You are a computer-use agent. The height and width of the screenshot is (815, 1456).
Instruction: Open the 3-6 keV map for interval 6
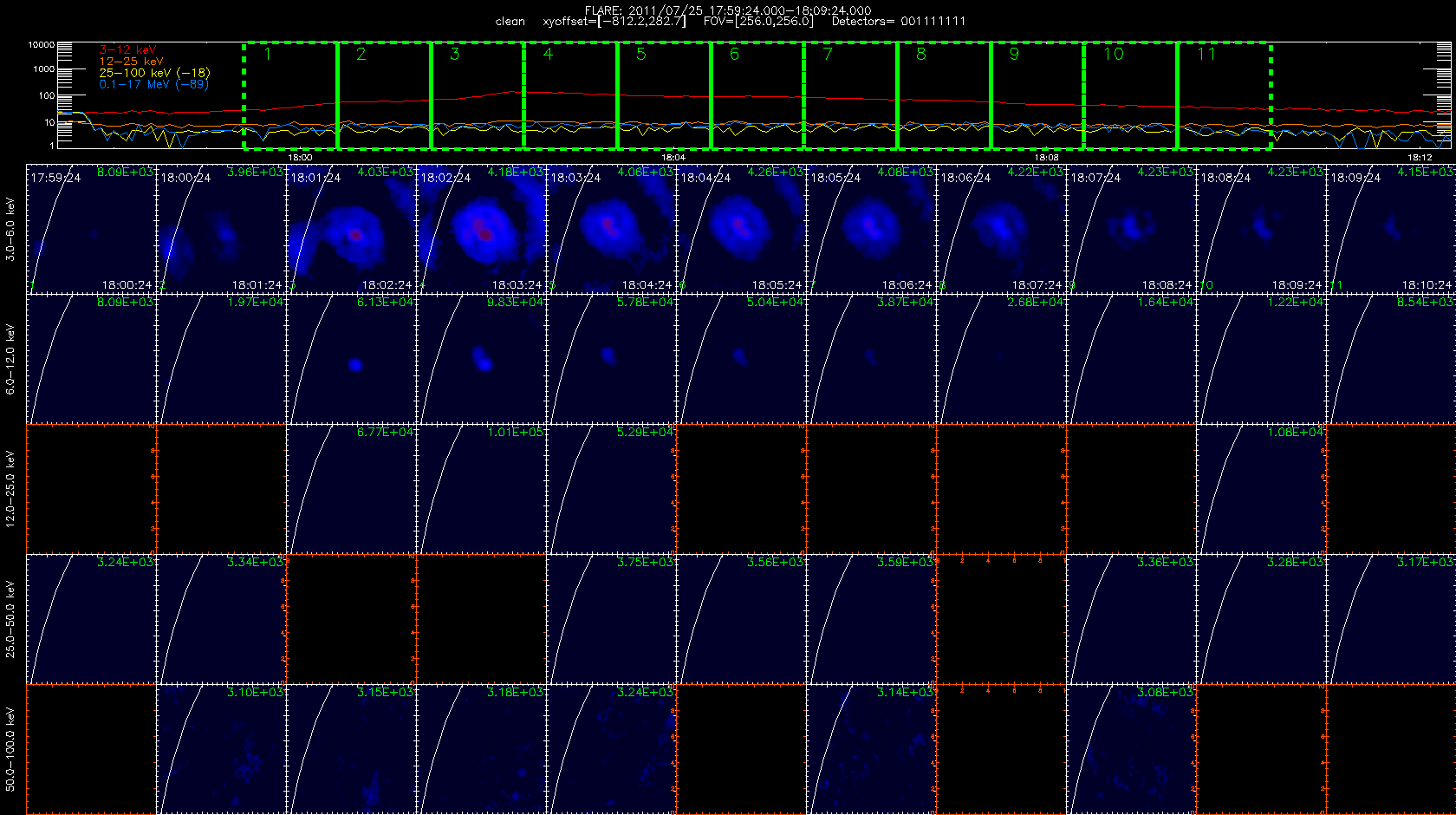point(741,229)
